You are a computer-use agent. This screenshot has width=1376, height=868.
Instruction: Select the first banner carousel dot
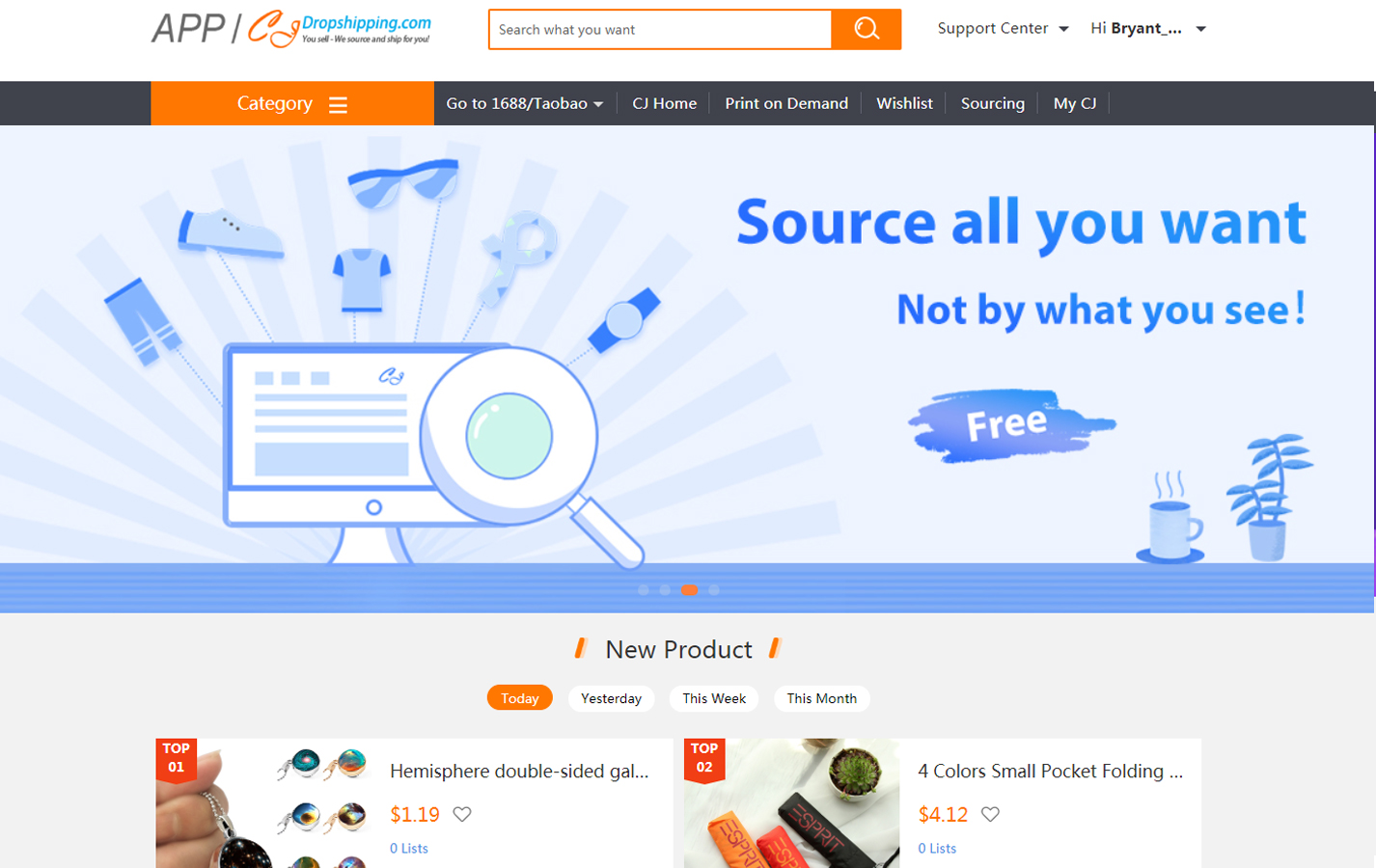tap(644, 590)
